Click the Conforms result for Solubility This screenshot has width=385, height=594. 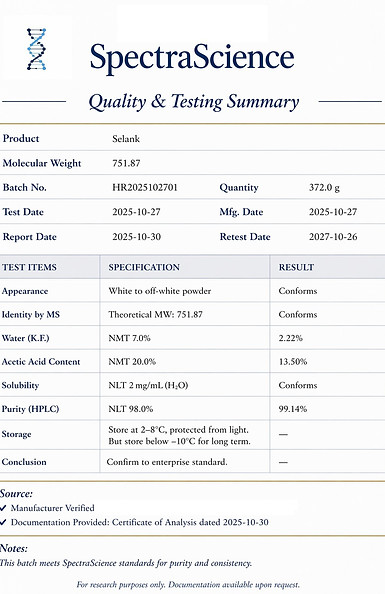pyautogui.click(x=297, y=385)
